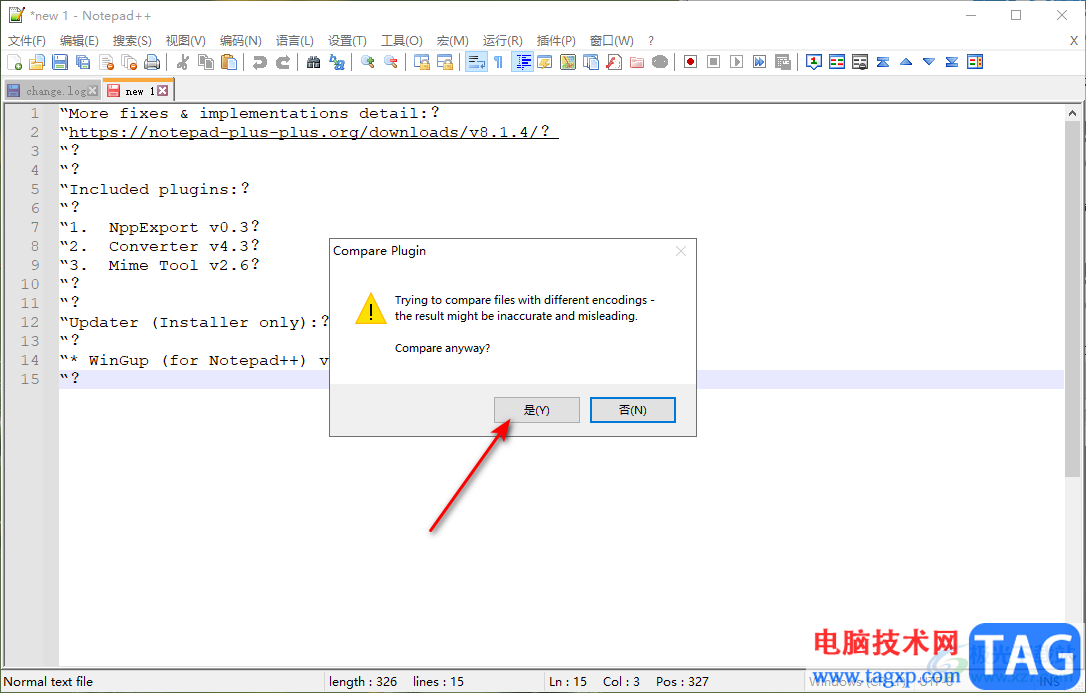Jump to first difference icon
Viewport: 1086px width, 693px height.
tap(882, 62)
